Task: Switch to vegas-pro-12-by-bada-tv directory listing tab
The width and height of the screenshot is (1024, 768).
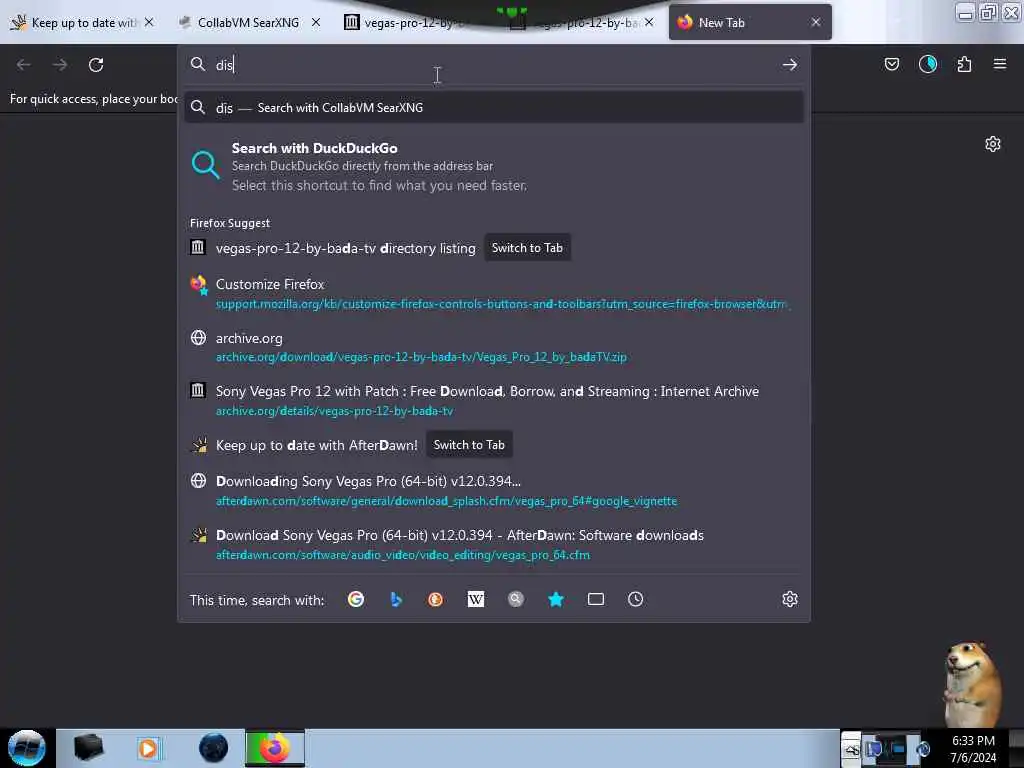Action: [x=526, y=248]
